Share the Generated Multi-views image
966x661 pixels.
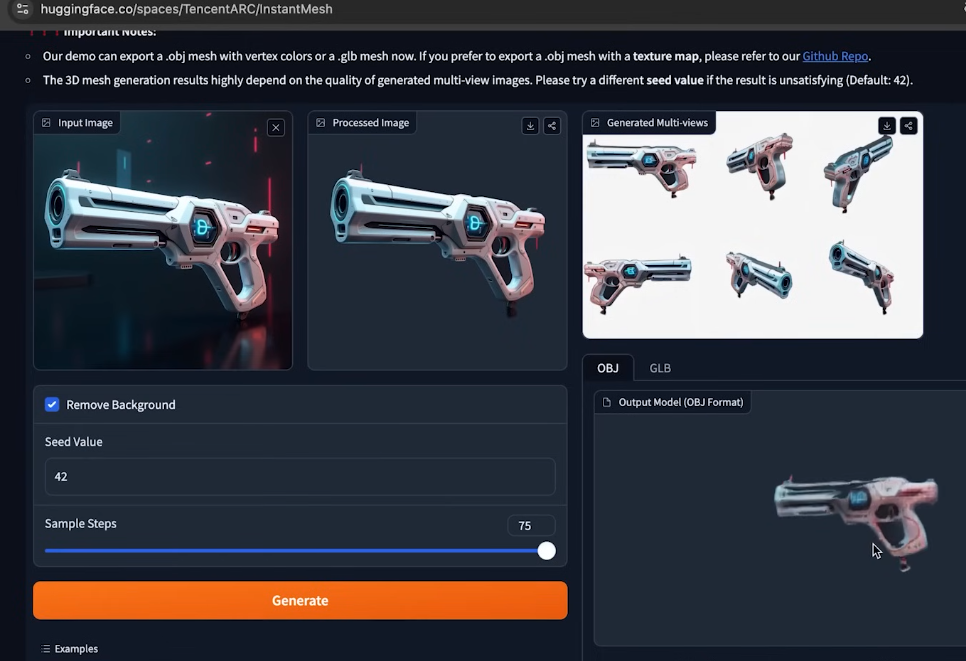click(x=909, y=126)
